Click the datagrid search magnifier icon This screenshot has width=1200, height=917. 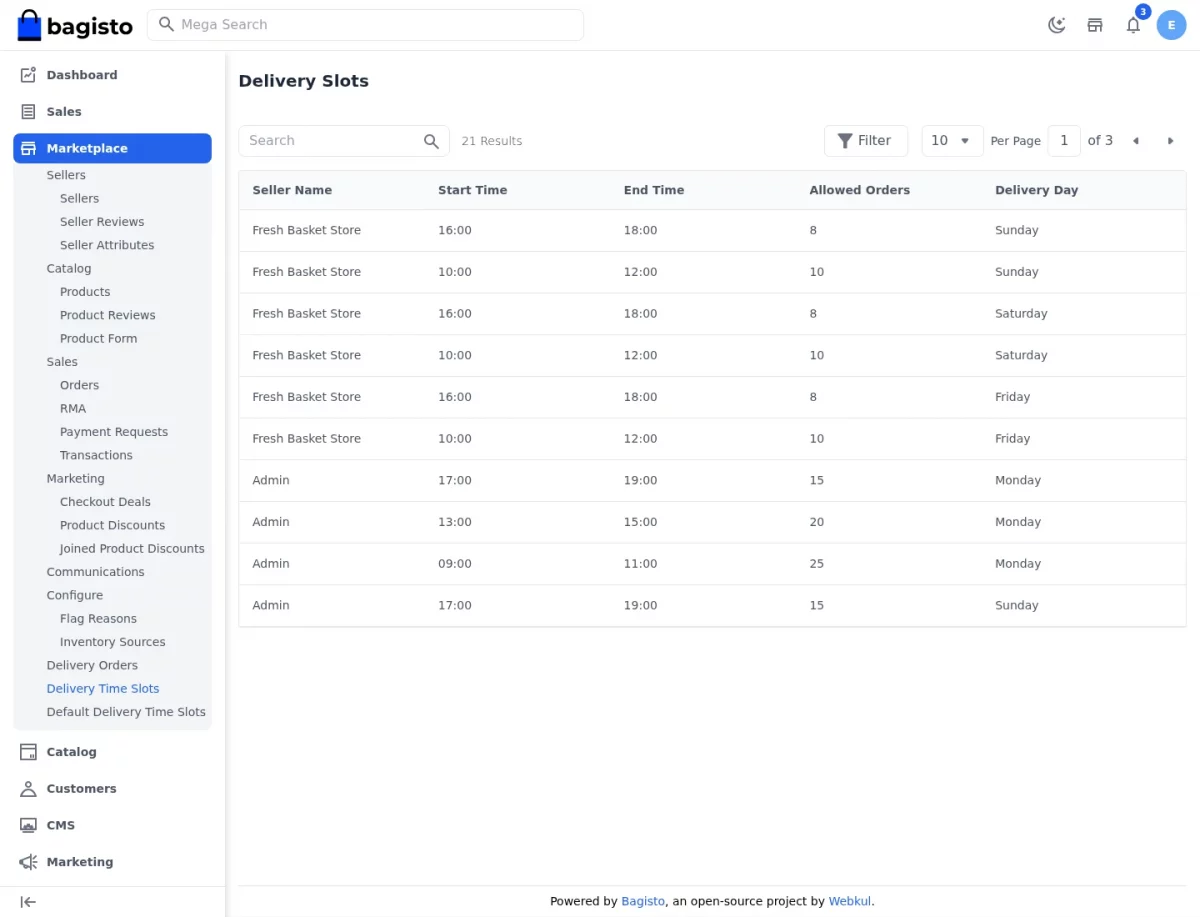pos(431,141)
